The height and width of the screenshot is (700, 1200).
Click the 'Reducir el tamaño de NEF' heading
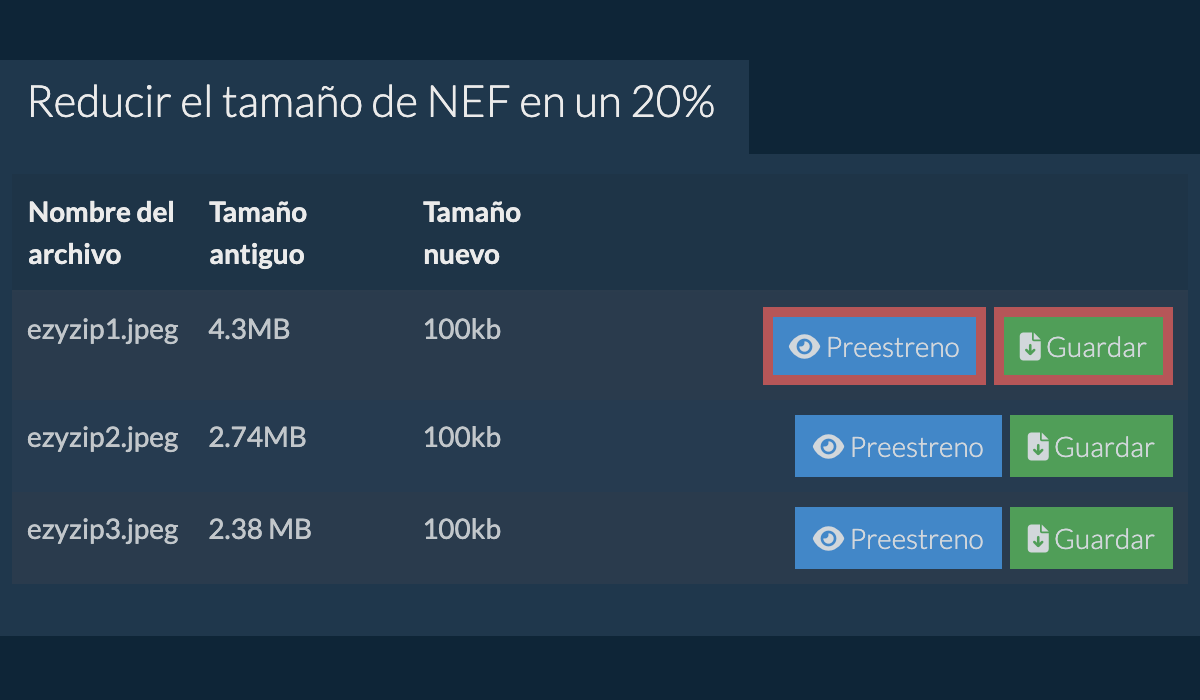370,103
